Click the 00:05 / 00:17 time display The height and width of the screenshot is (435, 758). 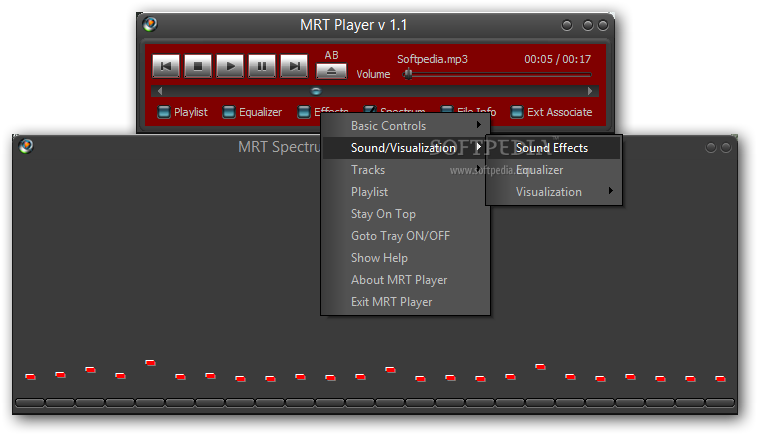(557, 59)
